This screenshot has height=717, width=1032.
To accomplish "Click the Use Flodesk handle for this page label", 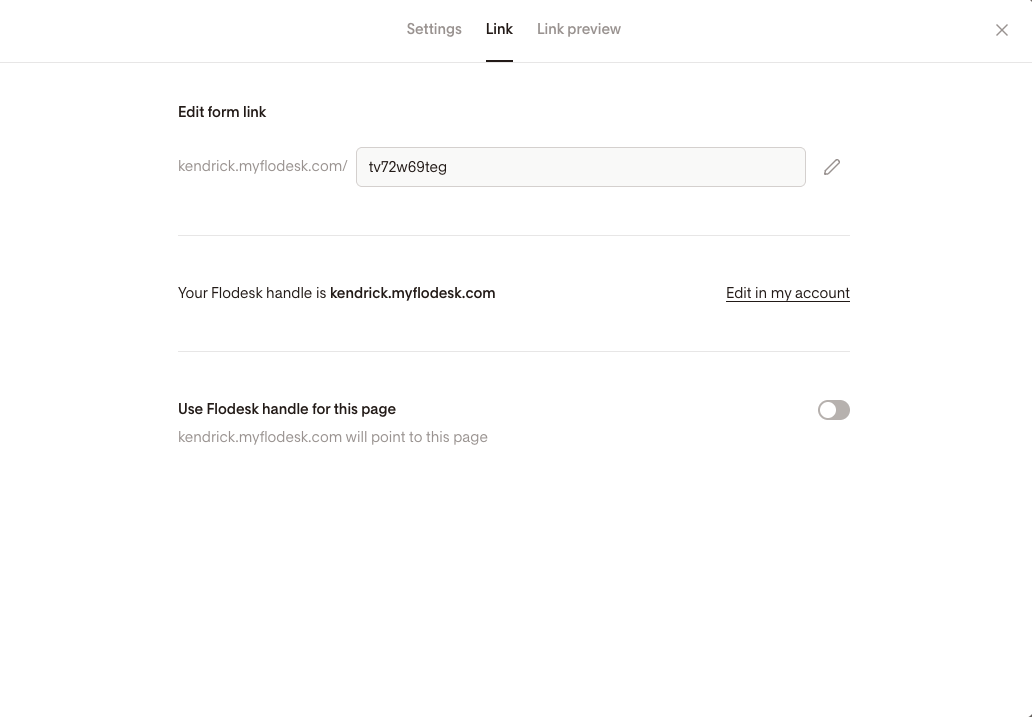I will 287,409.
